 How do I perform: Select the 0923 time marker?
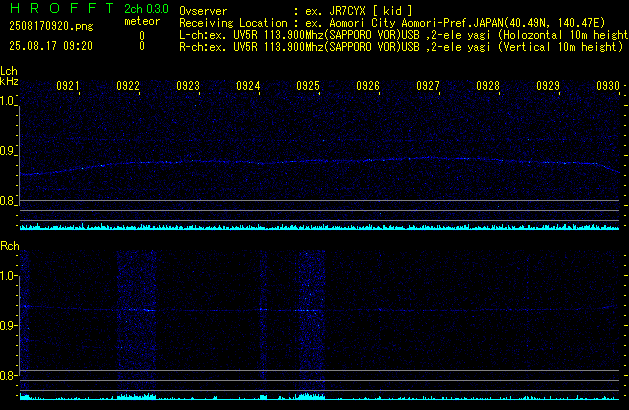coord(188,86)
